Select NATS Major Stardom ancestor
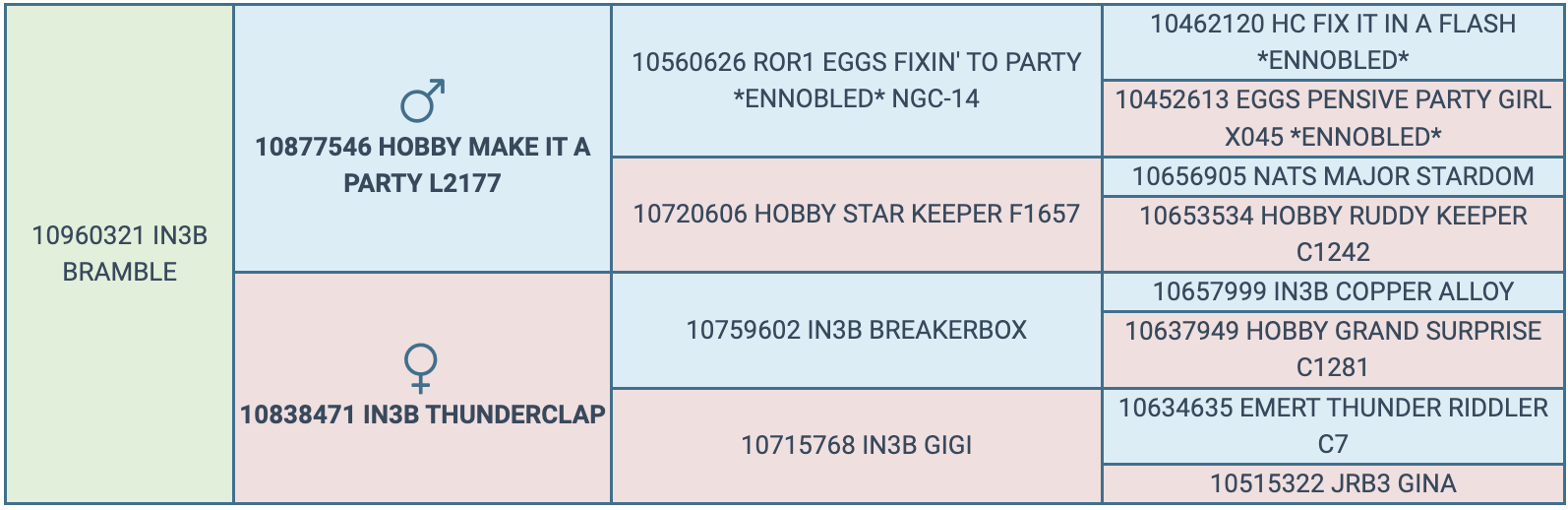This screenshot has width=1568, height=510. 1333,176
